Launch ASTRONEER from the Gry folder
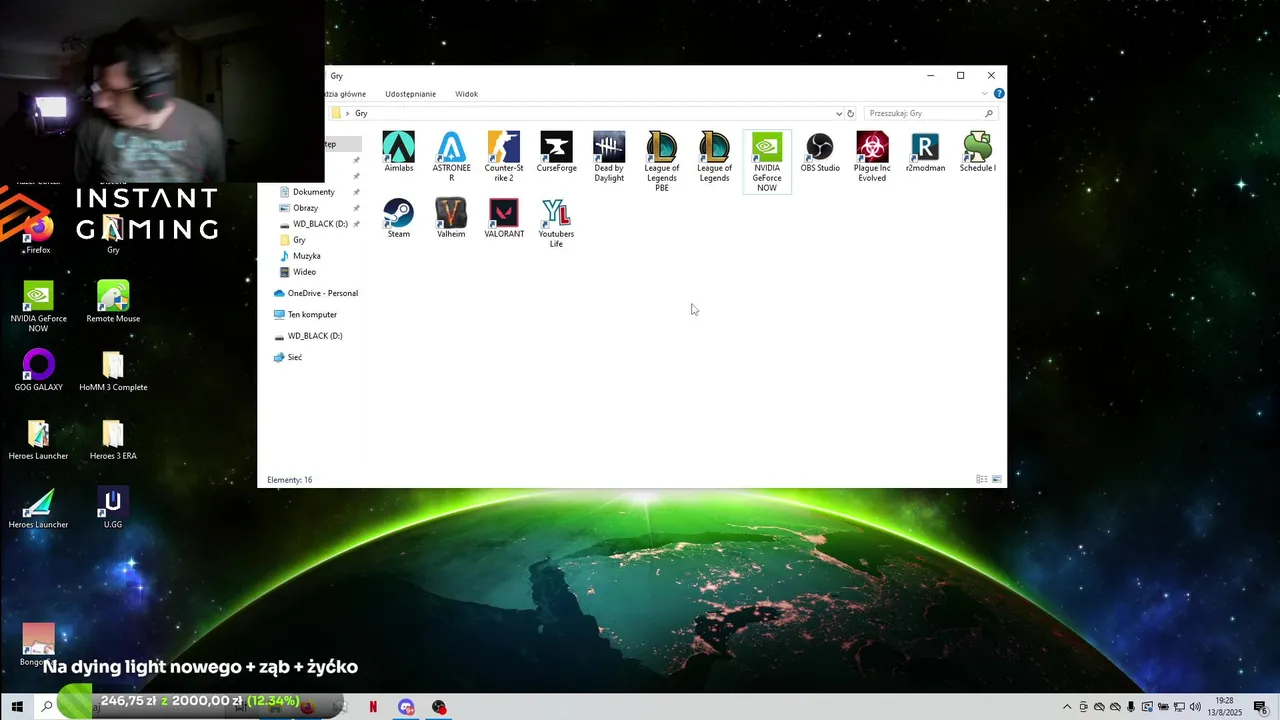1280x720 pixels. (x=451, y=157)
